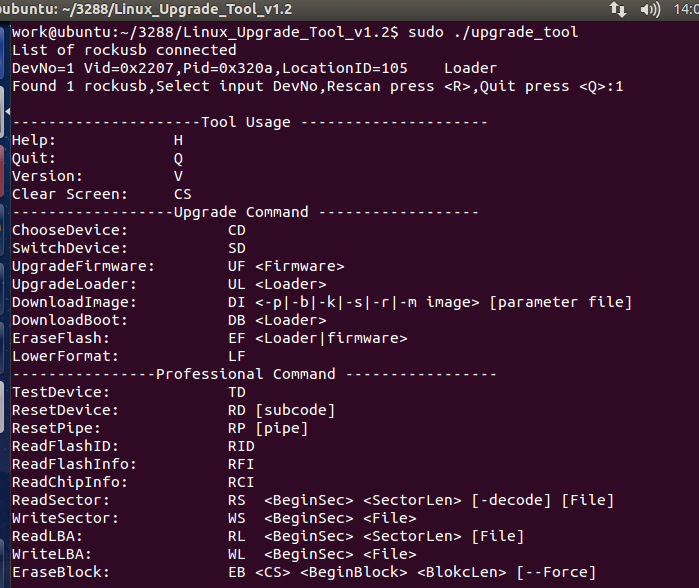Image resolution: width=699 pixels, height=588 pixels.
Task: Click the sudo ./upgrade_tool command text
Action: pyautogui.click(x=492, y=32)
